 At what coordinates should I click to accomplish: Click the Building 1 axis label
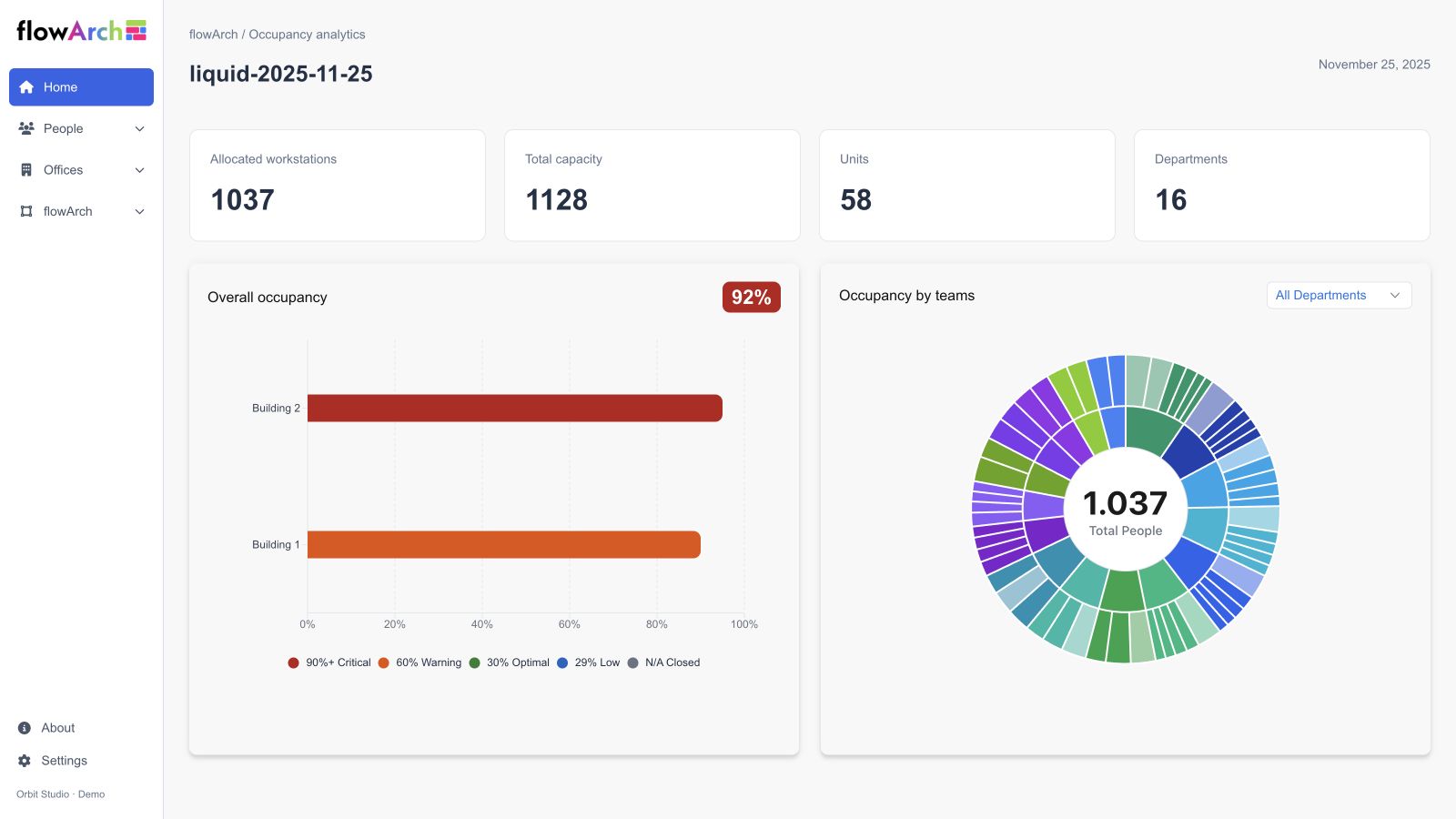(x=276, y=545)
